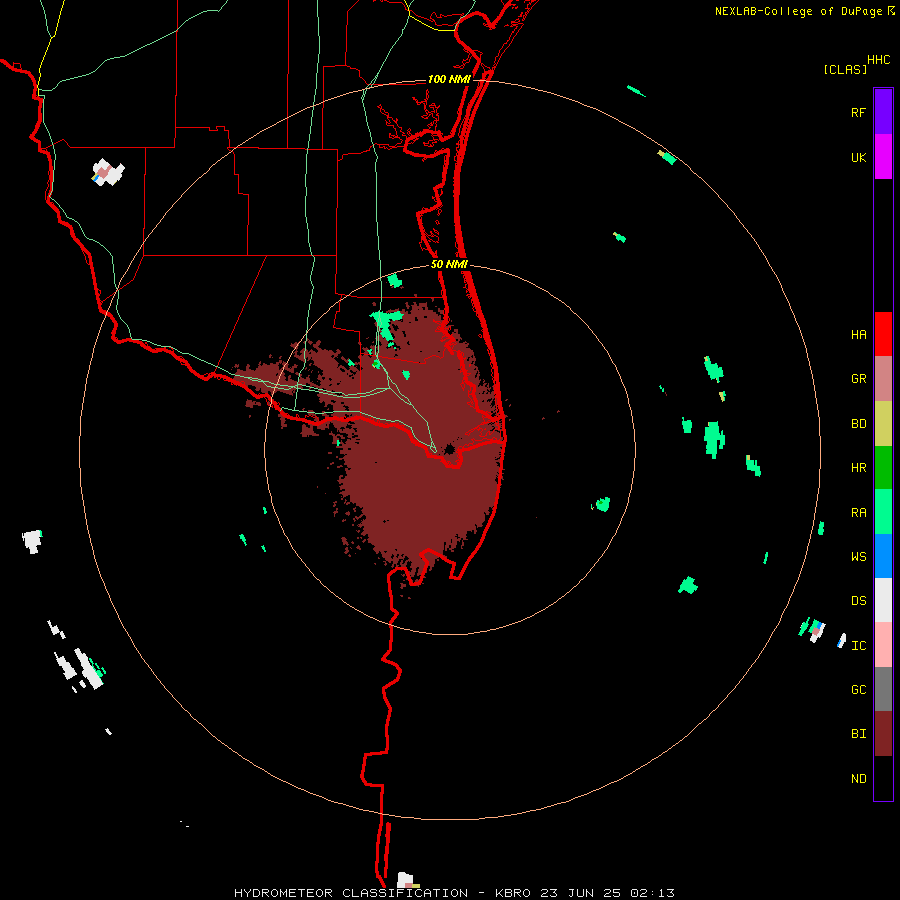Click the HR dark green legend swatch
Screen dimensions: 900x900
click(x=883, y=468)
